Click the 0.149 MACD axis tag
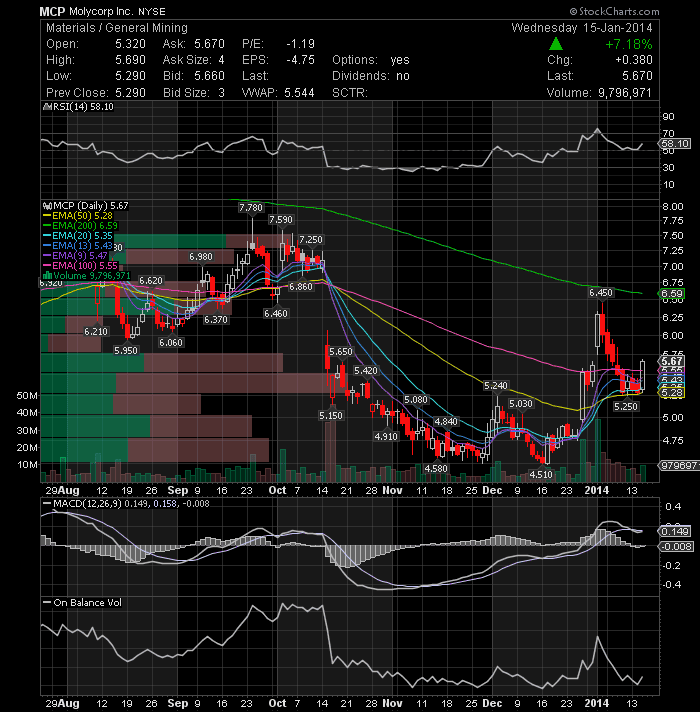 click(675, 532)
